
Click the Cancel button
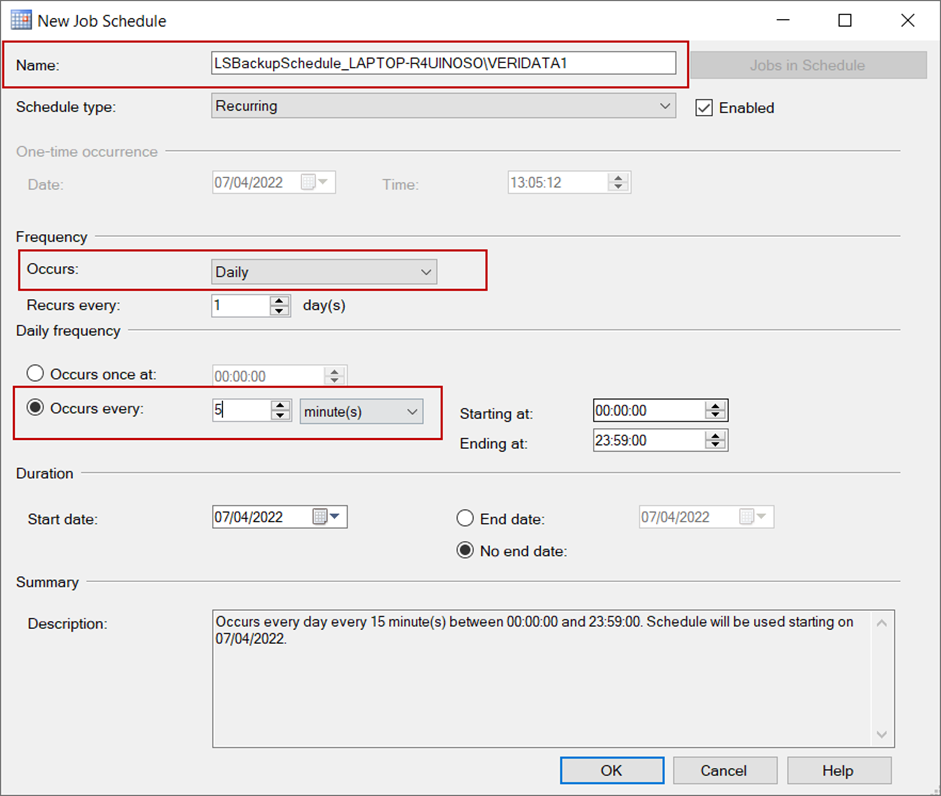725,770
